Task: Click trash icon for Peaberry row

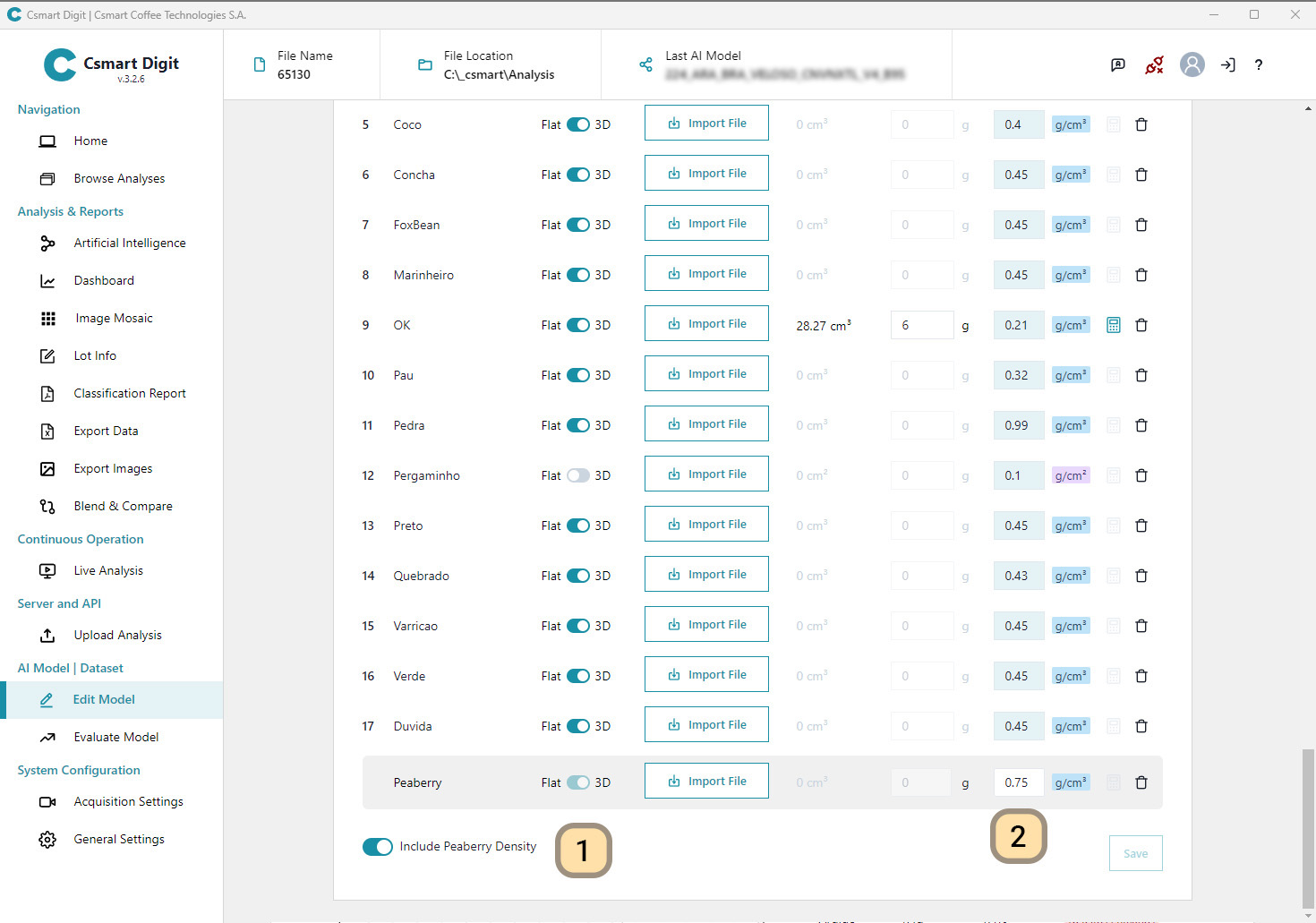Action: tap(1141, 782)
